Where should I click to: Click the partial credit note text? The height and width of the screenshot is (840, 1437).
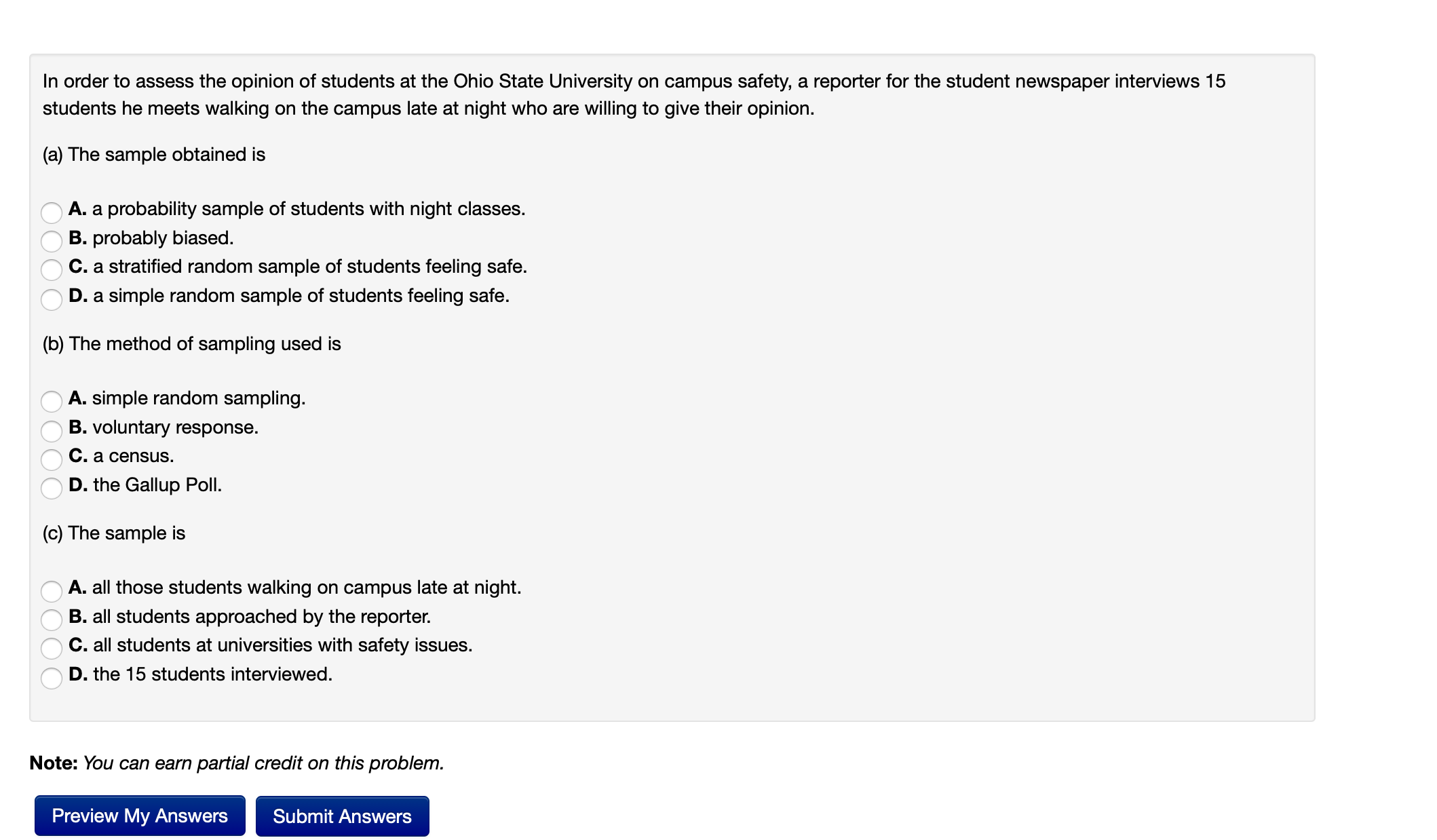237,763
